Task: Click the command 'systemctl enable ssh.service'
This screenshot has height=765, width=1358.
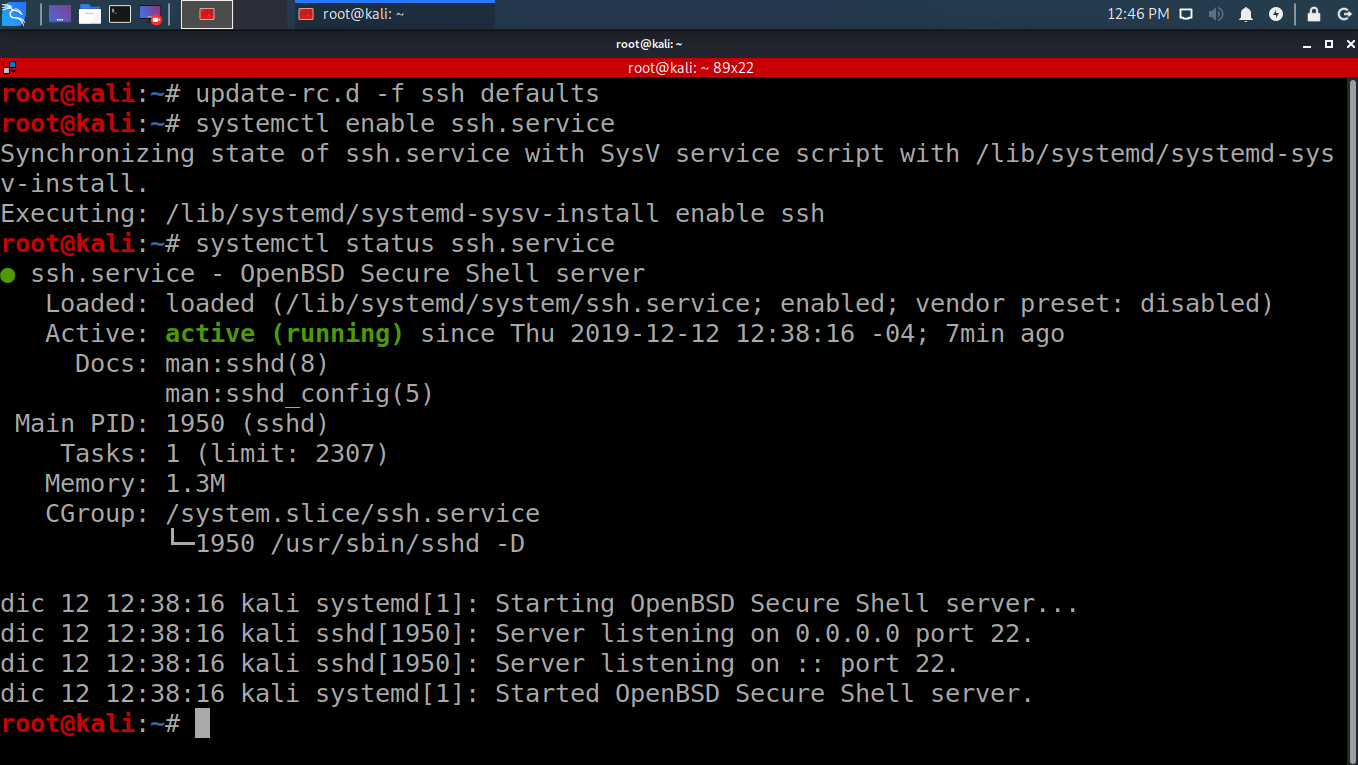Action: [x=405, y=124]
